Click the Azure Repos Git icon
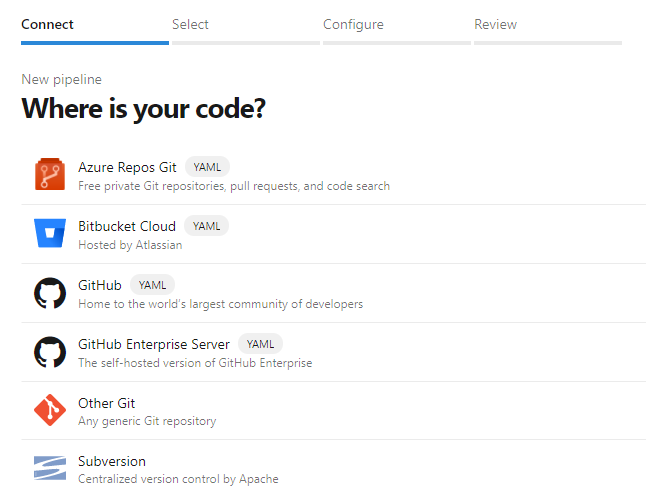Viewport: 646px width, 503px height. pos(50,175)
